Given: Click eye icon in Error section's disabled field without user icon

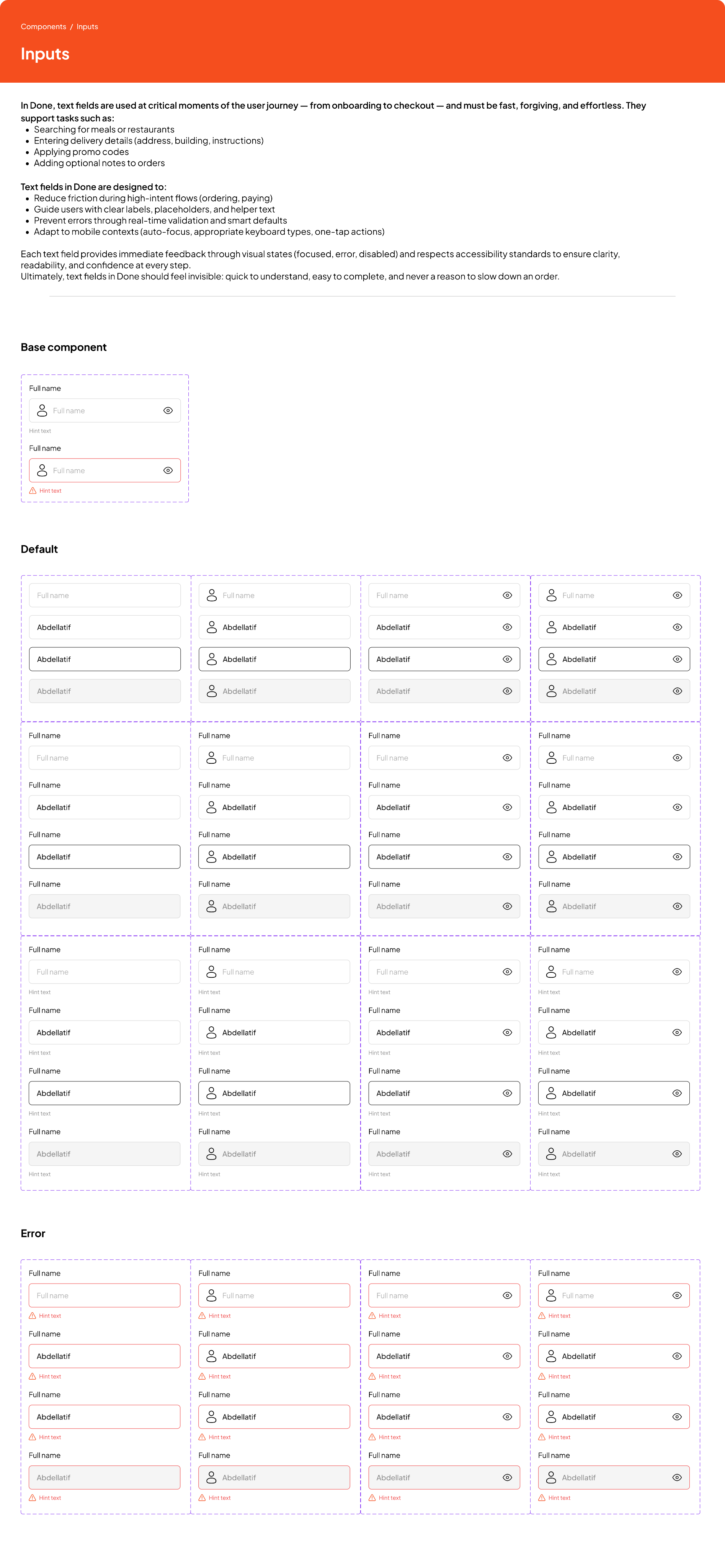Looking at the screenshot, I should click(x=507, y=1477).
